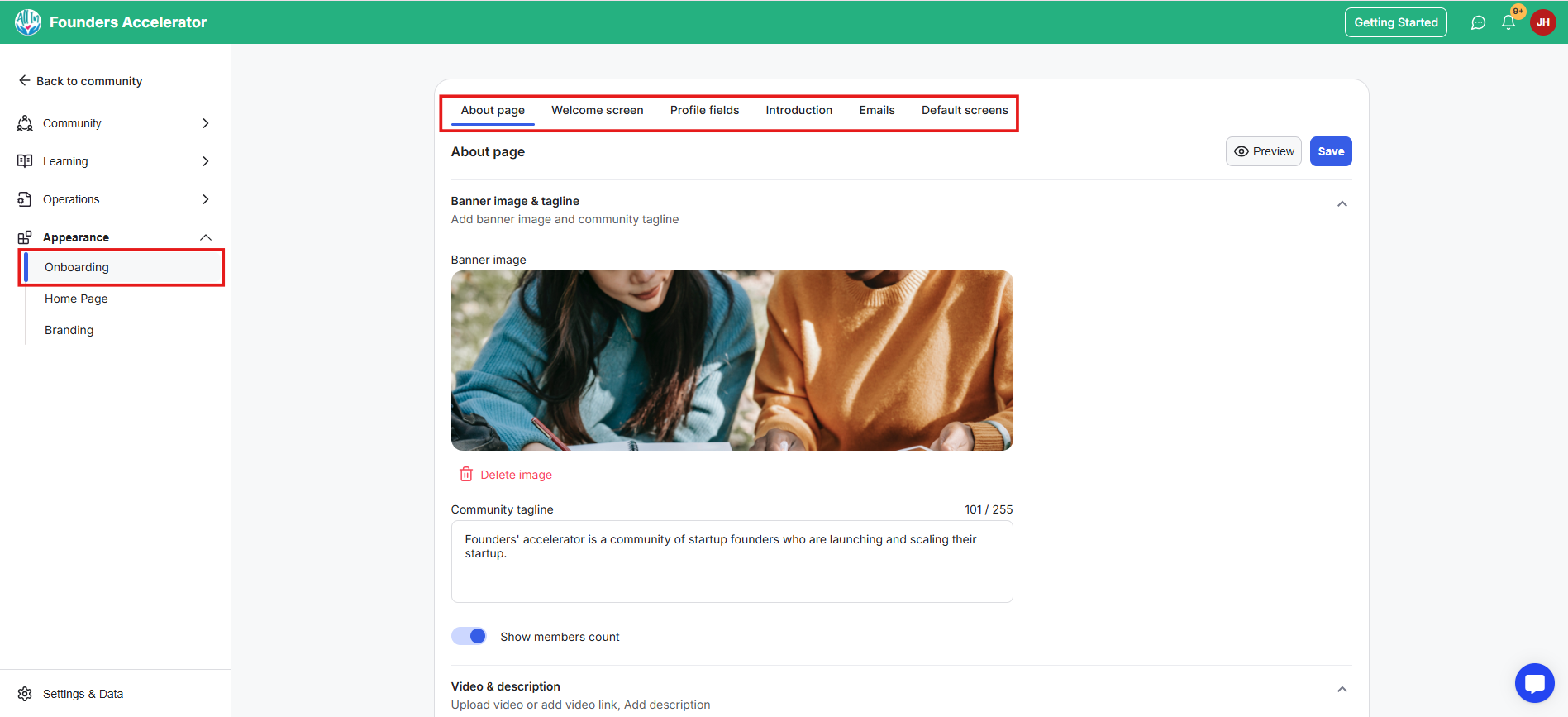The height and width of the screenshot is (717, 1568).
Task: Expand the Operations sidebar section
Action: 206,199
